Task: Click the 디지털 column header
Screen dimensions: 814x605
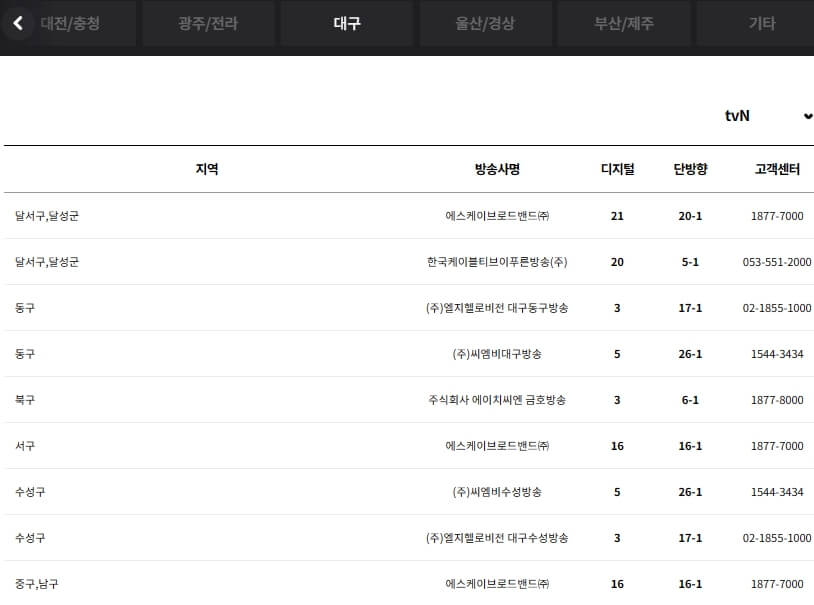Action: tap(617, 169)
